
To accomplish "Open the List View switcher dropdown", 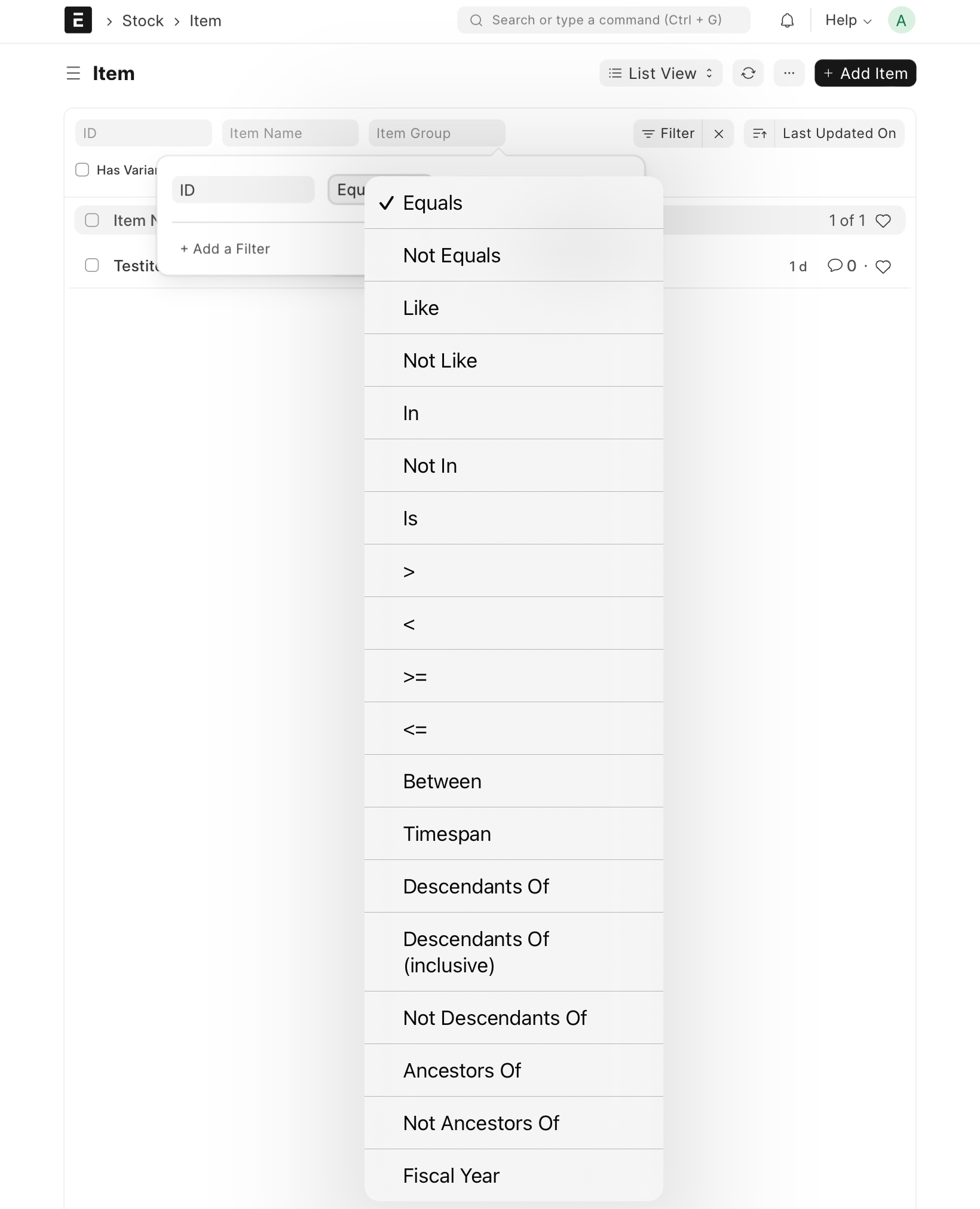I will pos(660,73).
